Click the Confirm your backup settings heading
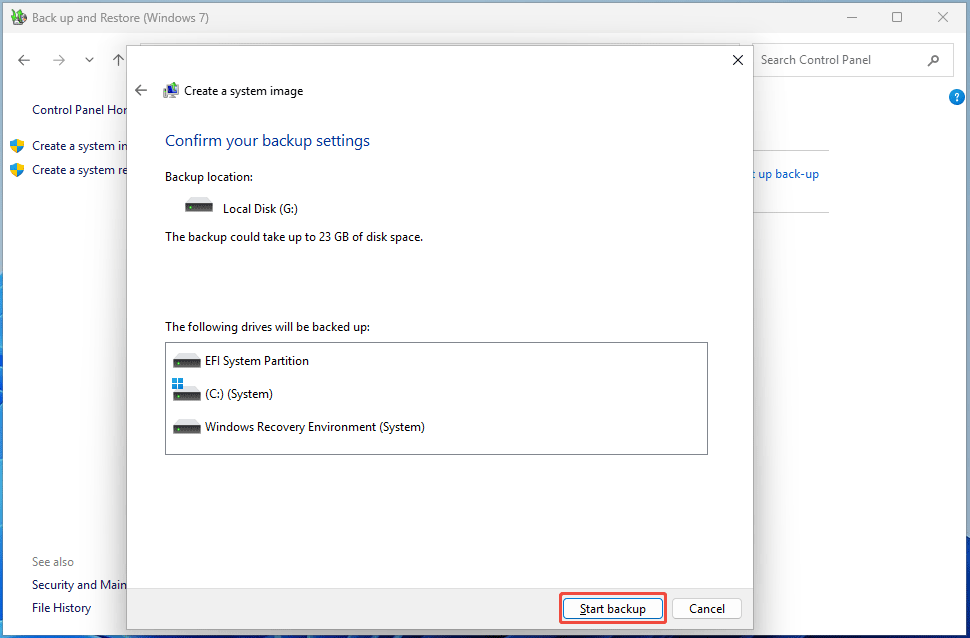The height and width of the screenshot is (638, 970). [267, 140]
